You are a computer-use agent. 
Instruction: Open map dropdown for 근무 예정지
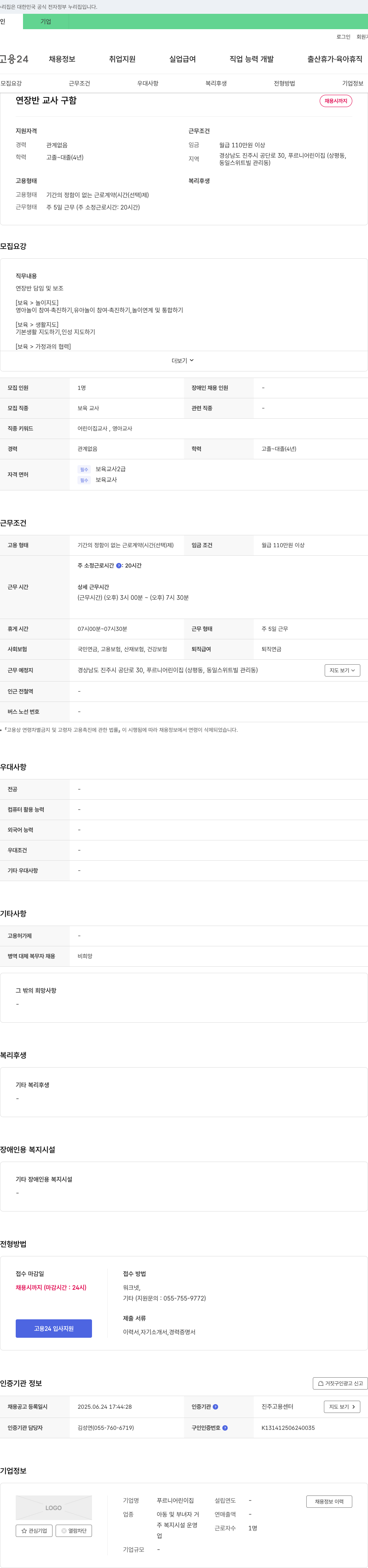[342, 670]
